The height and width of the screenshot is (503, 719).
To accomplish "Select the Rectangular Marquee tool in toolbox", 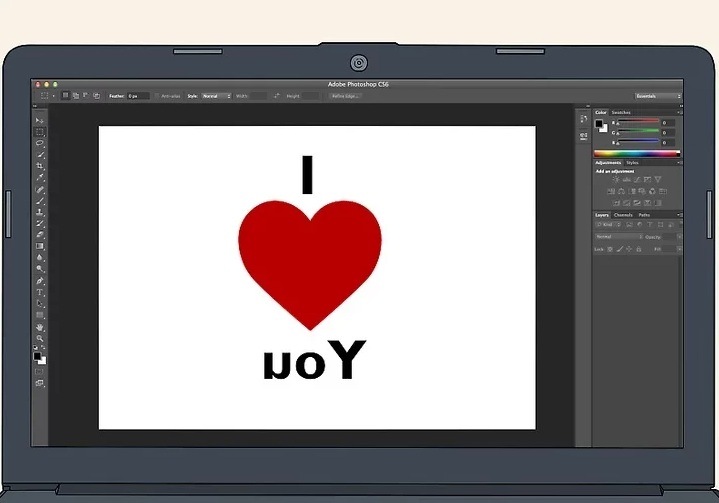I will [39, 132].
